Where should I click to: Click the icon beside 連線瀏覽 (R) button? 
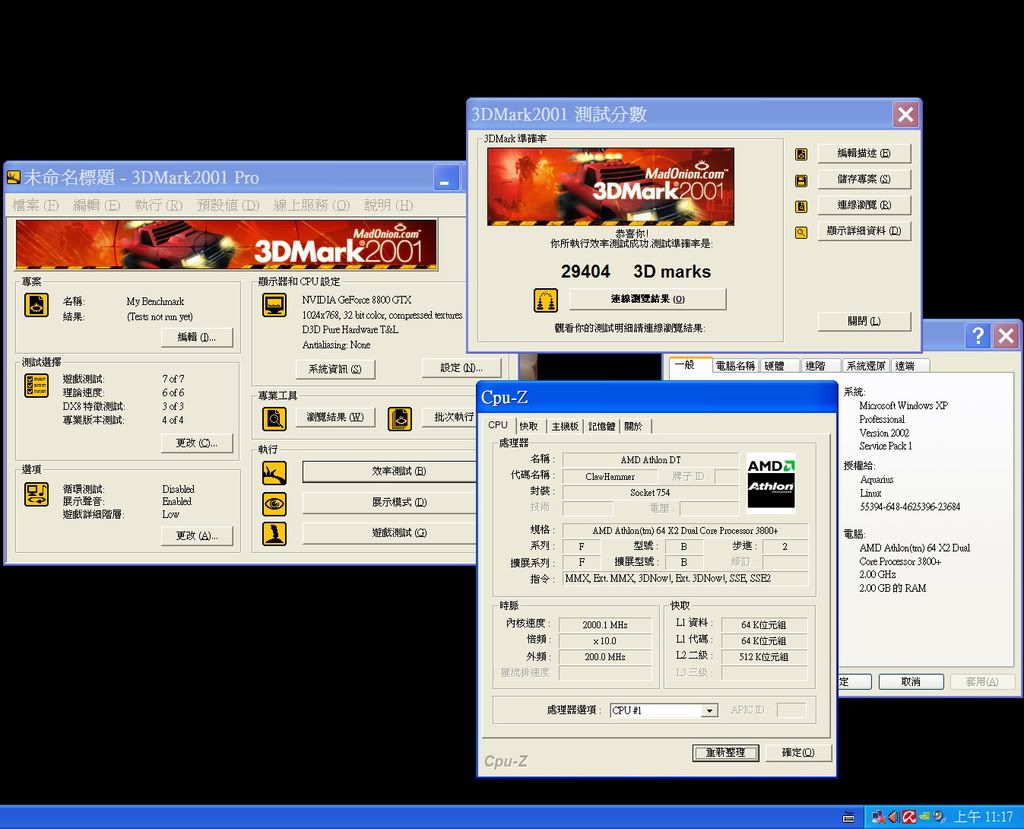[x=801, y=206]
